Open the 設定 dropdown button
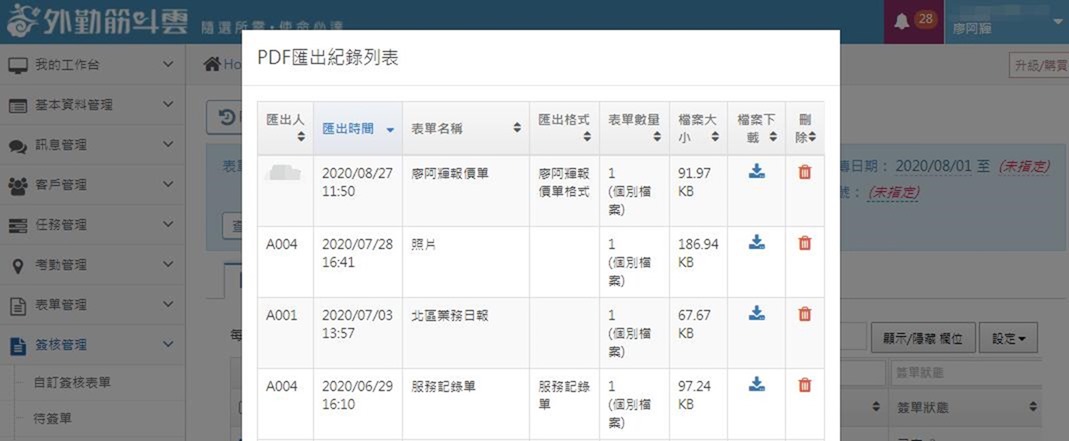 point(1008,338)
